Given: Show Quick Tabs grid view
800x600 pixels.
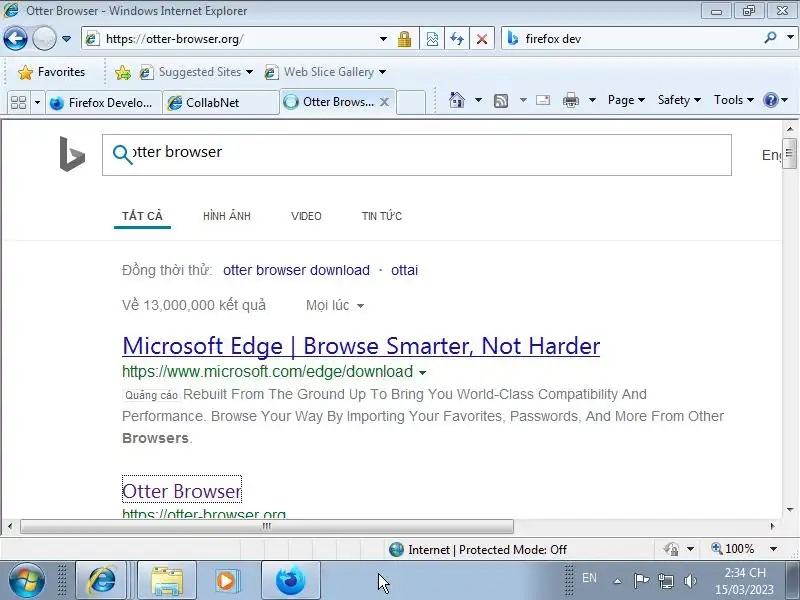Looking at the screenshot, I should tap(19, 103).
